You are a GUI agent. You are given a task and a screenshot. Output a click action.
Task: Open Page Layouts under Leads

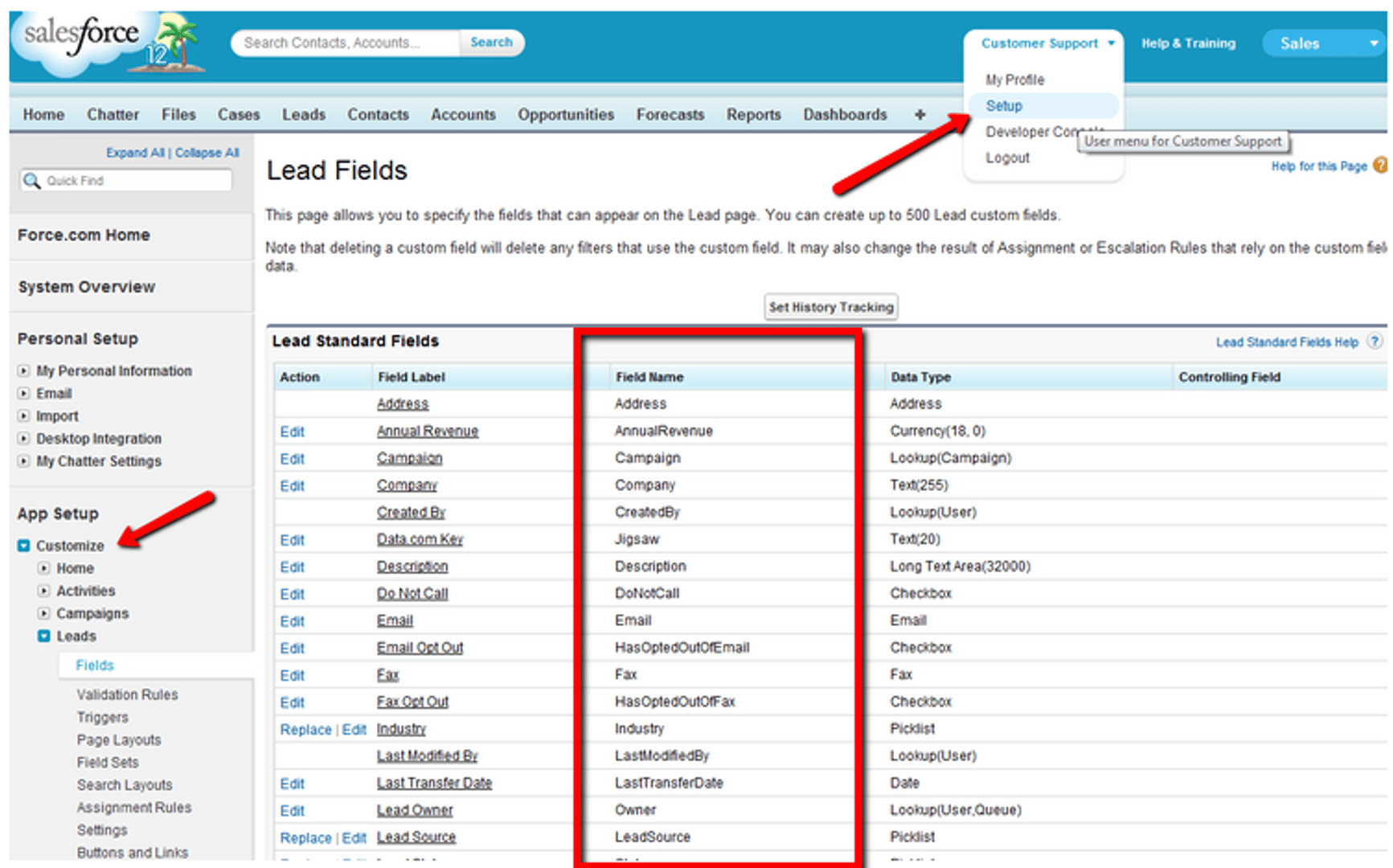(119, 739)
